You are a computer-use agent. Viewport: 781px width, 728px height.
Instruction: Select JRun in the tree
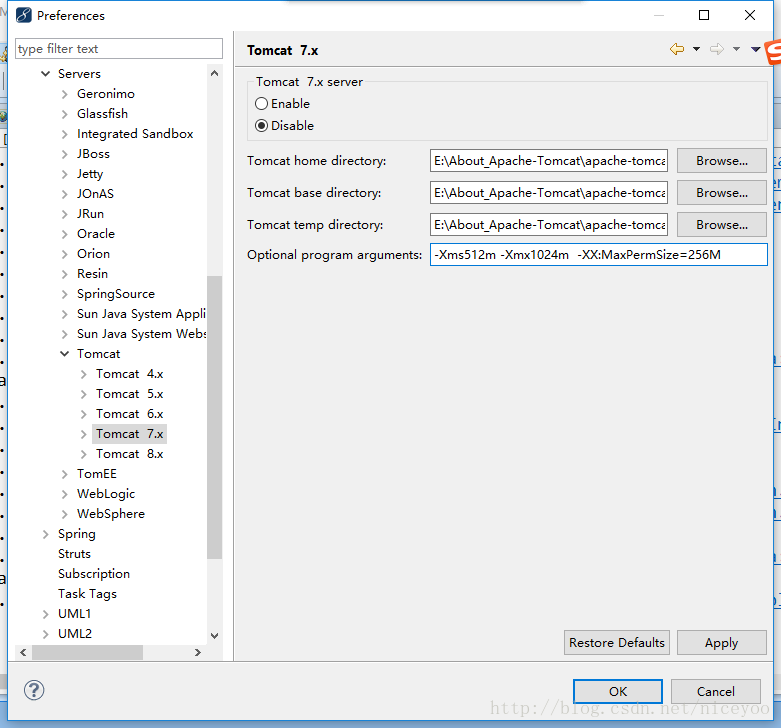tap(90, 214)
